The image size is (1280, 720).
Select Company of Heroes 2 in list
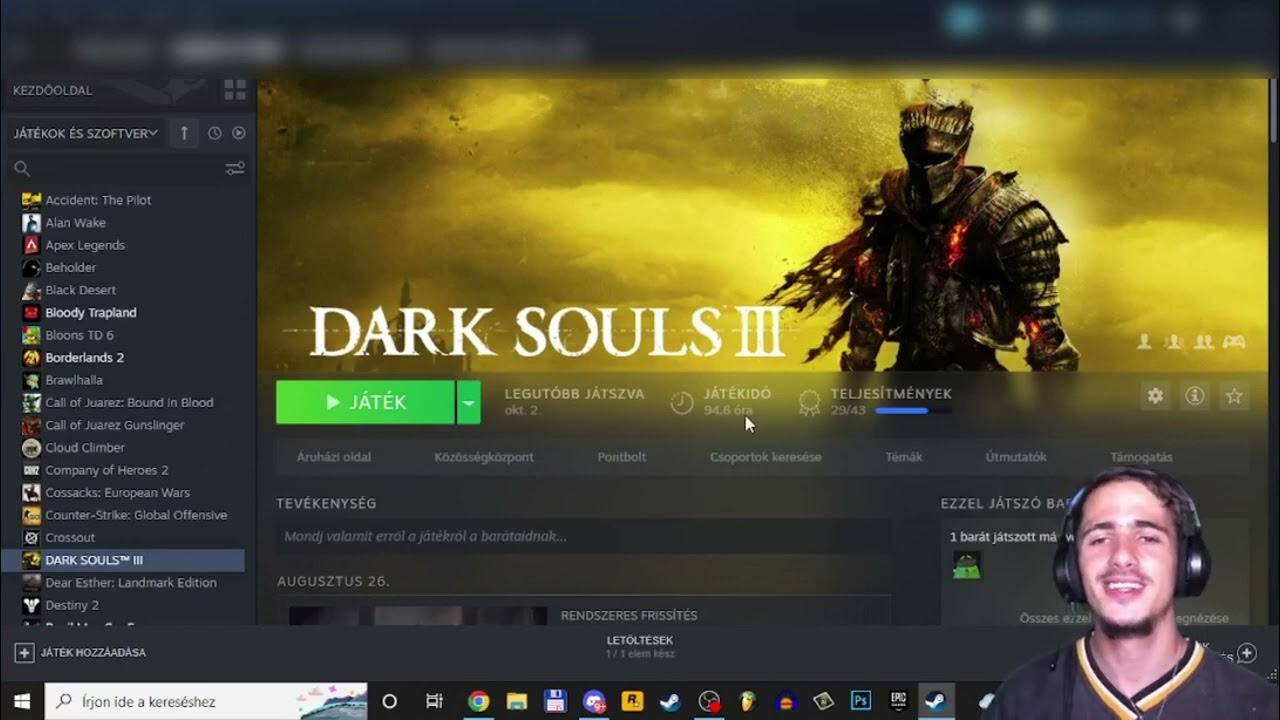106,470
